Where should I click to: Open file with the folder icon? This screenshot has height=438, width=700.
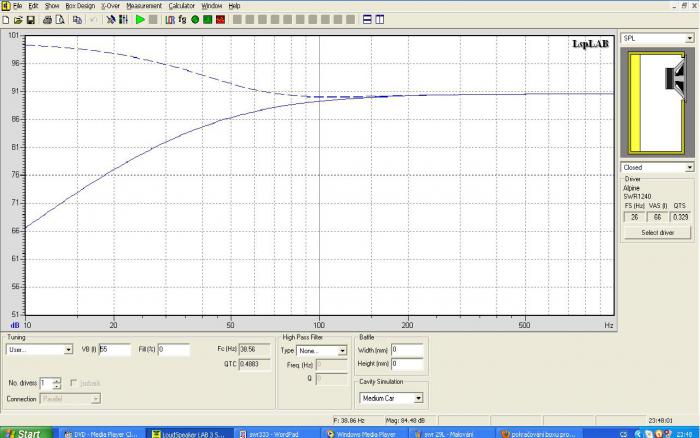coord(18,20)
